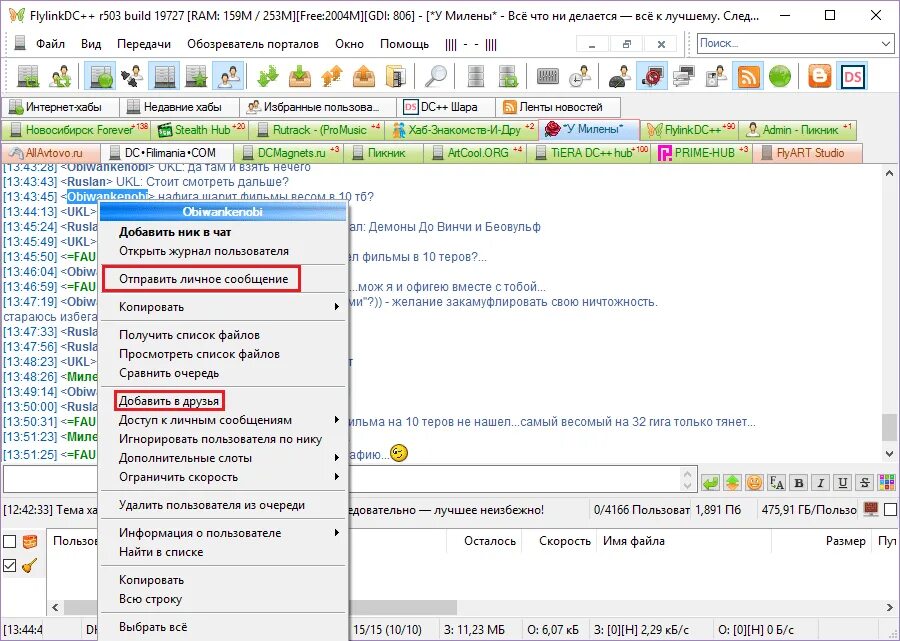
Task: Apply strikethrough formatting with S button
Action: click(x=864, y=483)
